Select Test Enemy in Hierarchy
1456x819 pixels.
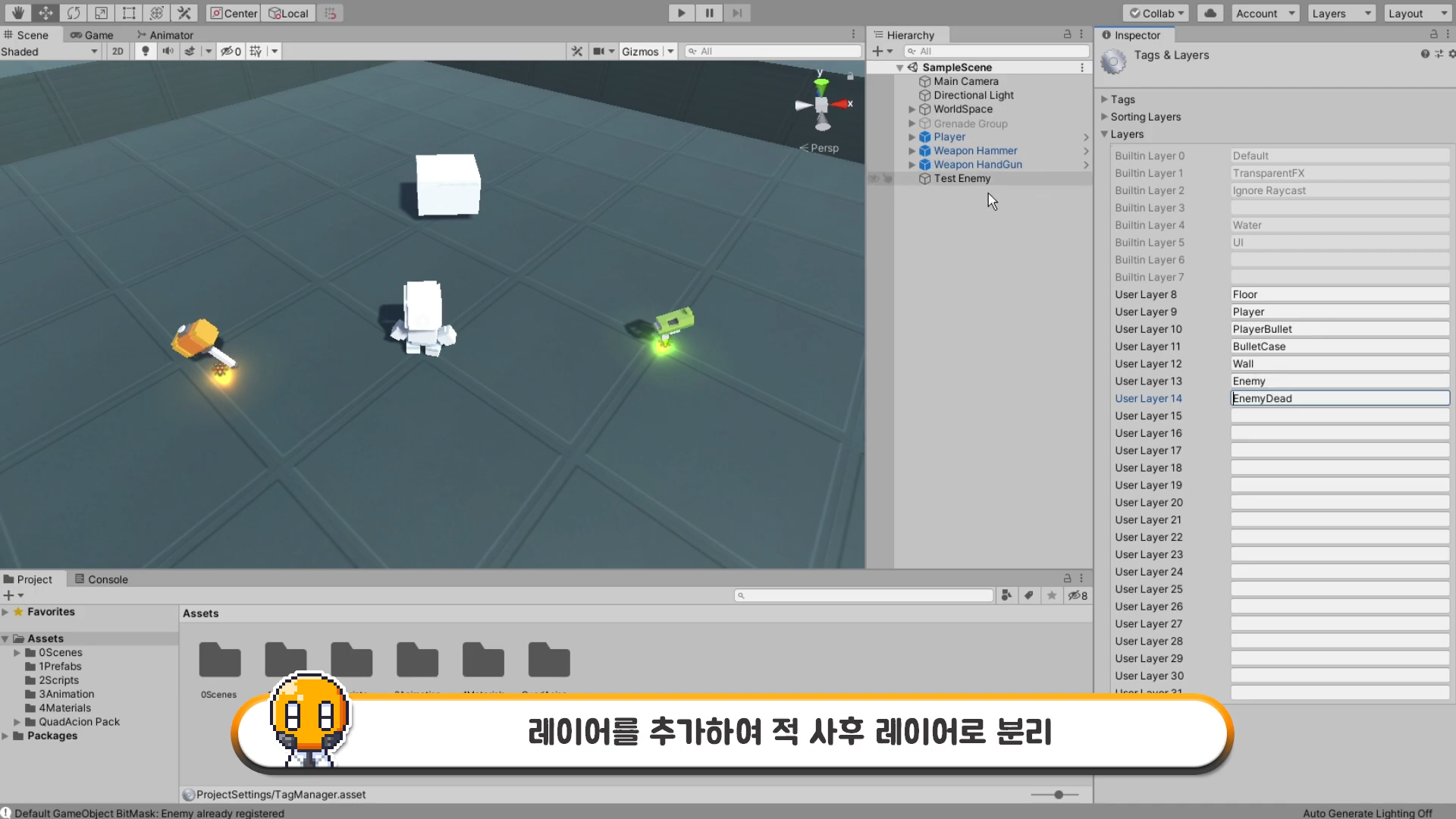point(962,178)
